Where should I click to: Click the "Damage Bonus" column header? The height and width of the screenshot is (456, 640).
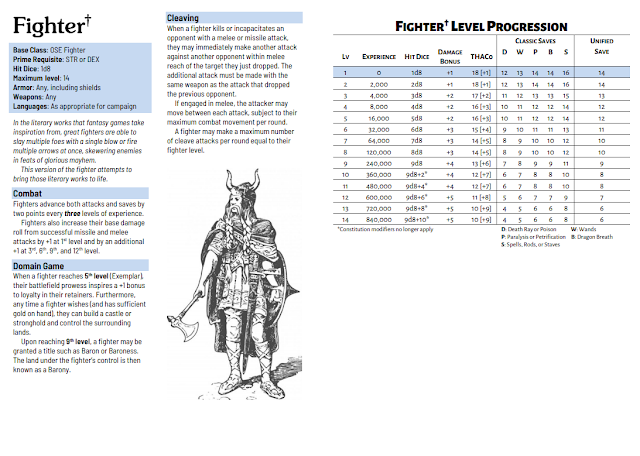click(450, 56)
